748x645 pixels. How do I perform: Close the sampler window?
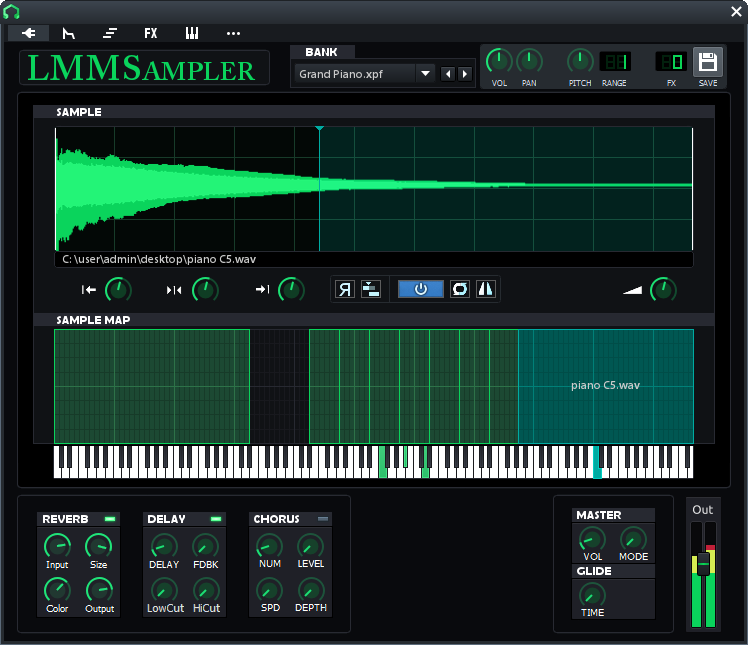pos(737,11)
